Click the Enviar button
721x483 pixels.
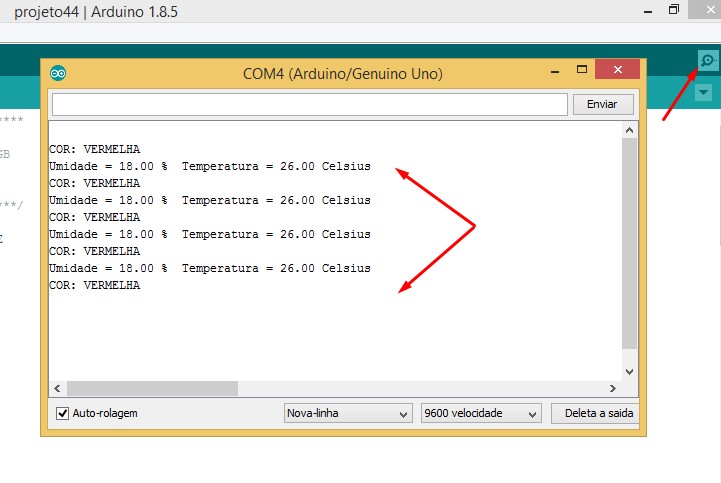[603, 104]
